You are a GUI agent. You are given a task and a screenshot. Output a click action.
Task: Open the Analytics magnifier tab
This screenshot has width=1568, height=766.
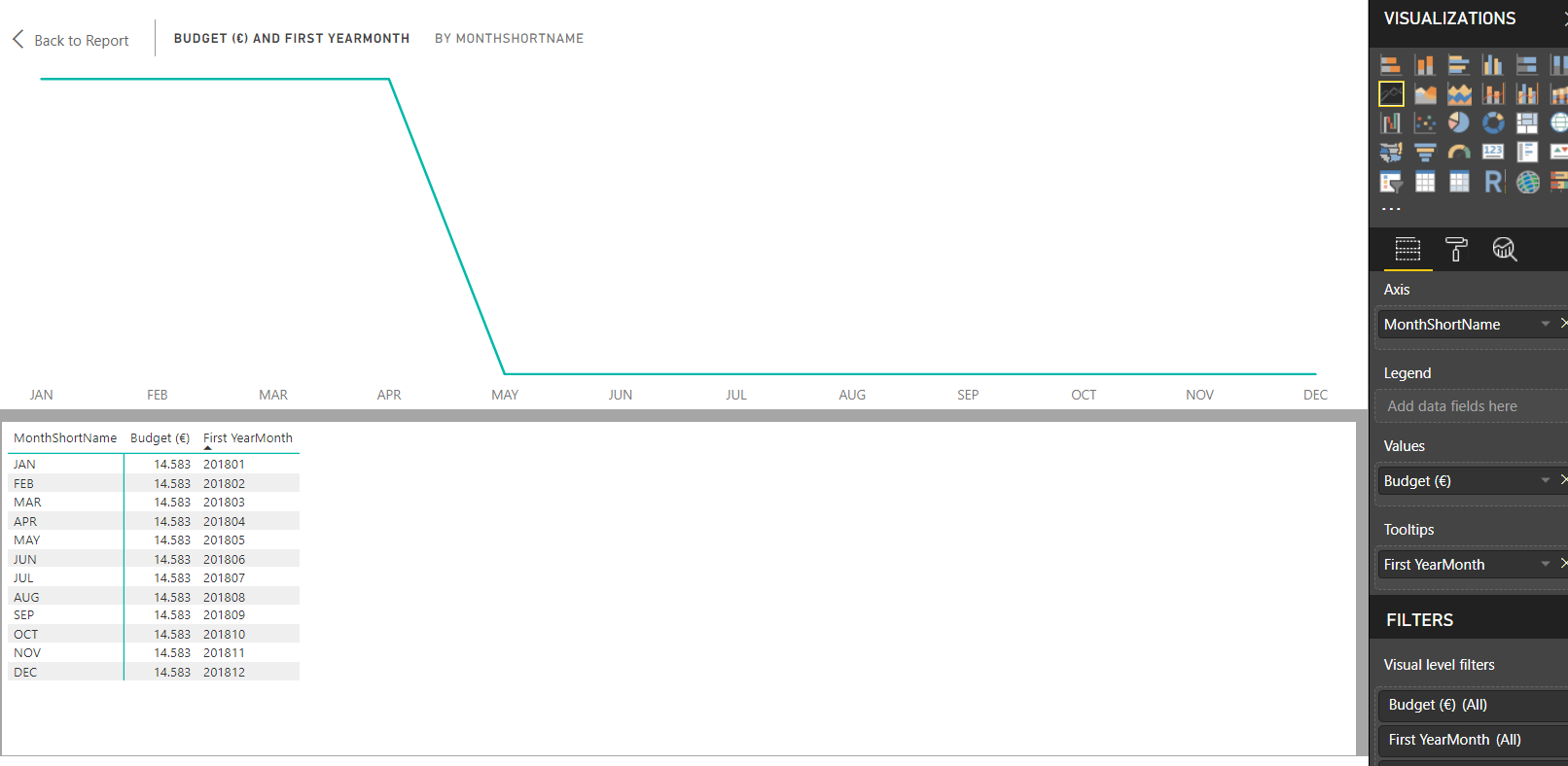pyautogui.click(x=1505, y=250)
